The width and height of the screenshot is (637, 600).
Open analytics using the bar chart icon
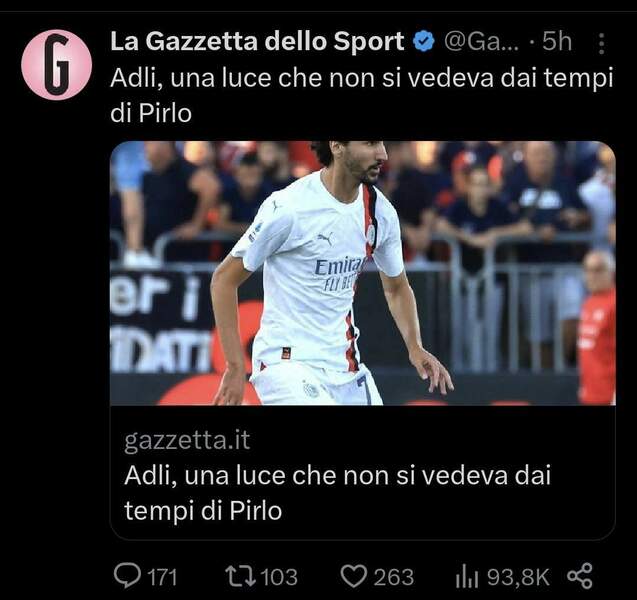coord(467,577)
